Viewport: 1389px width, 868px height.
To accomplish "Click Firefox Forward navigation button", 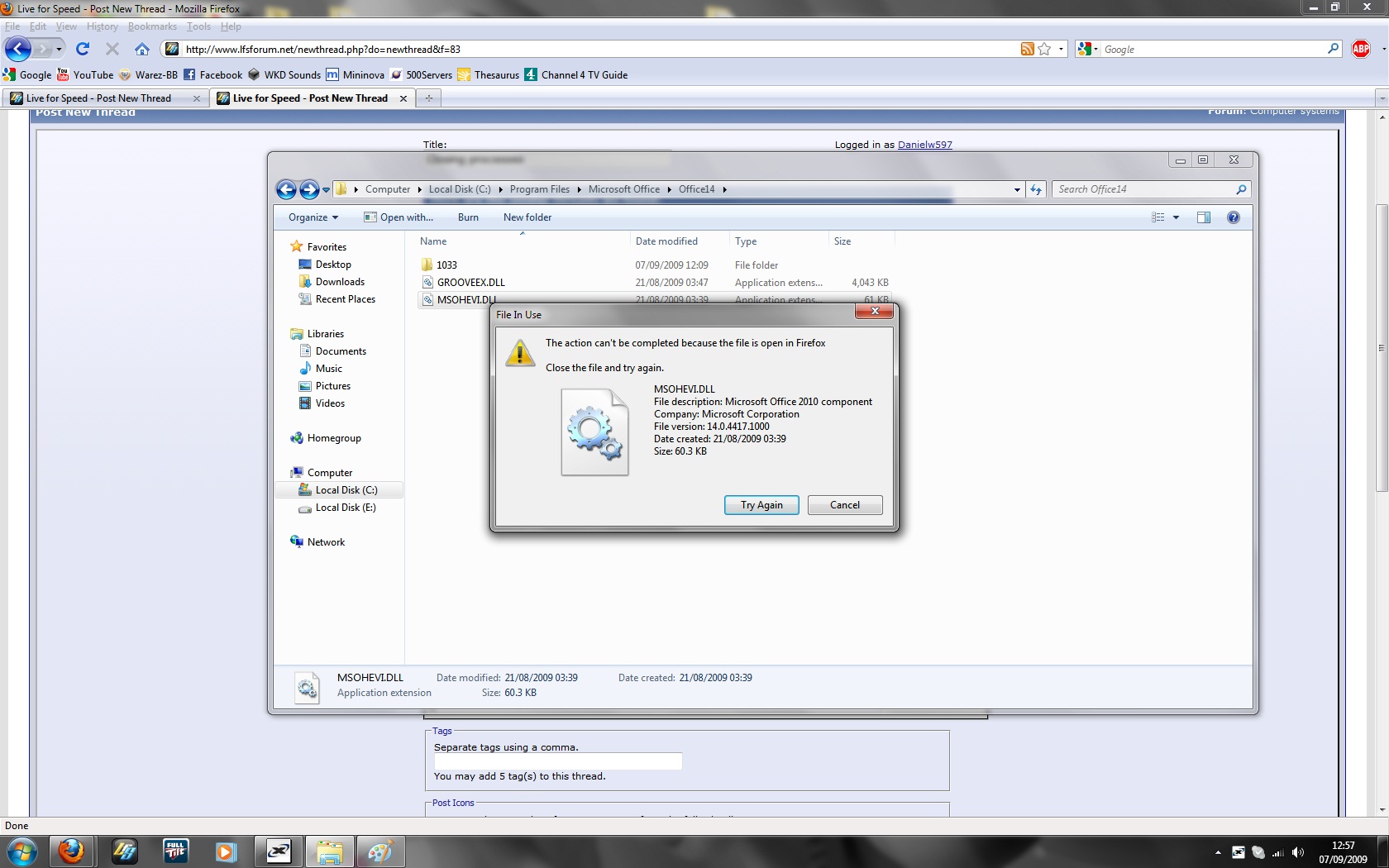I will tap(44, 49).
